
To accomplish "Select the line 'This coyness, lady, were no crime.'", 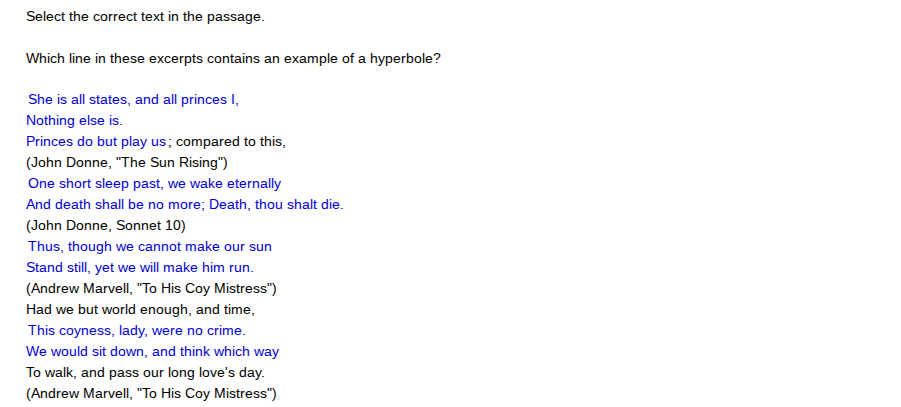I will tap(137, 331).
